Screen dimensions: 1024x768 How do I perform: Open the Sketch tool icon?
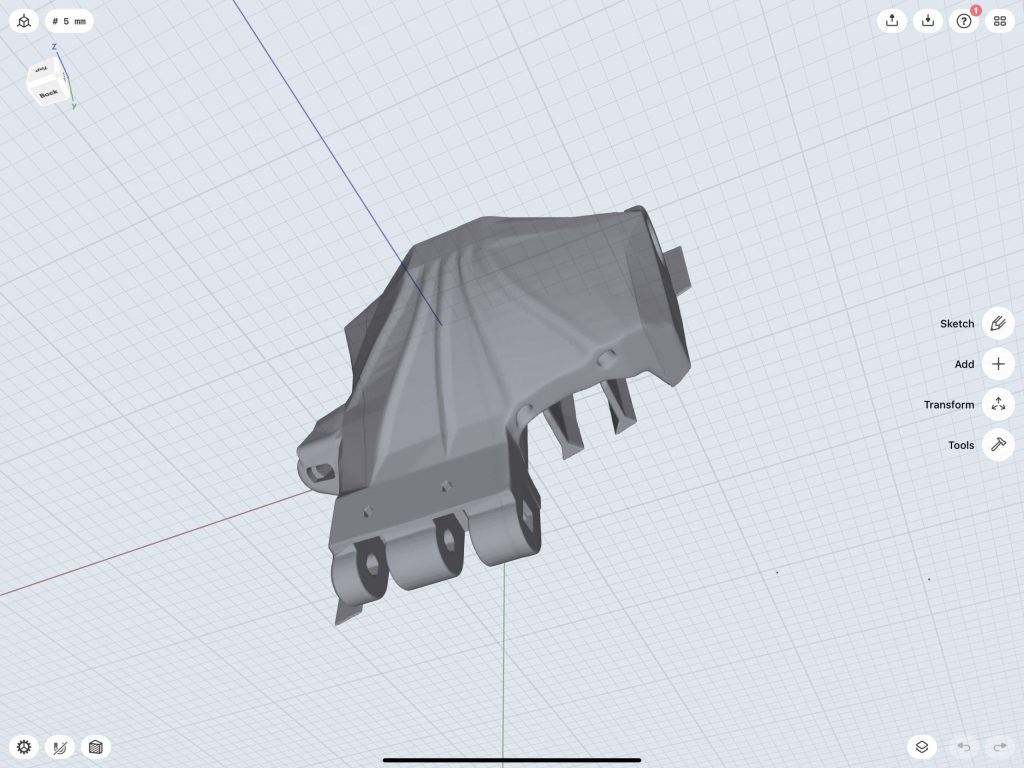[998, 323]
